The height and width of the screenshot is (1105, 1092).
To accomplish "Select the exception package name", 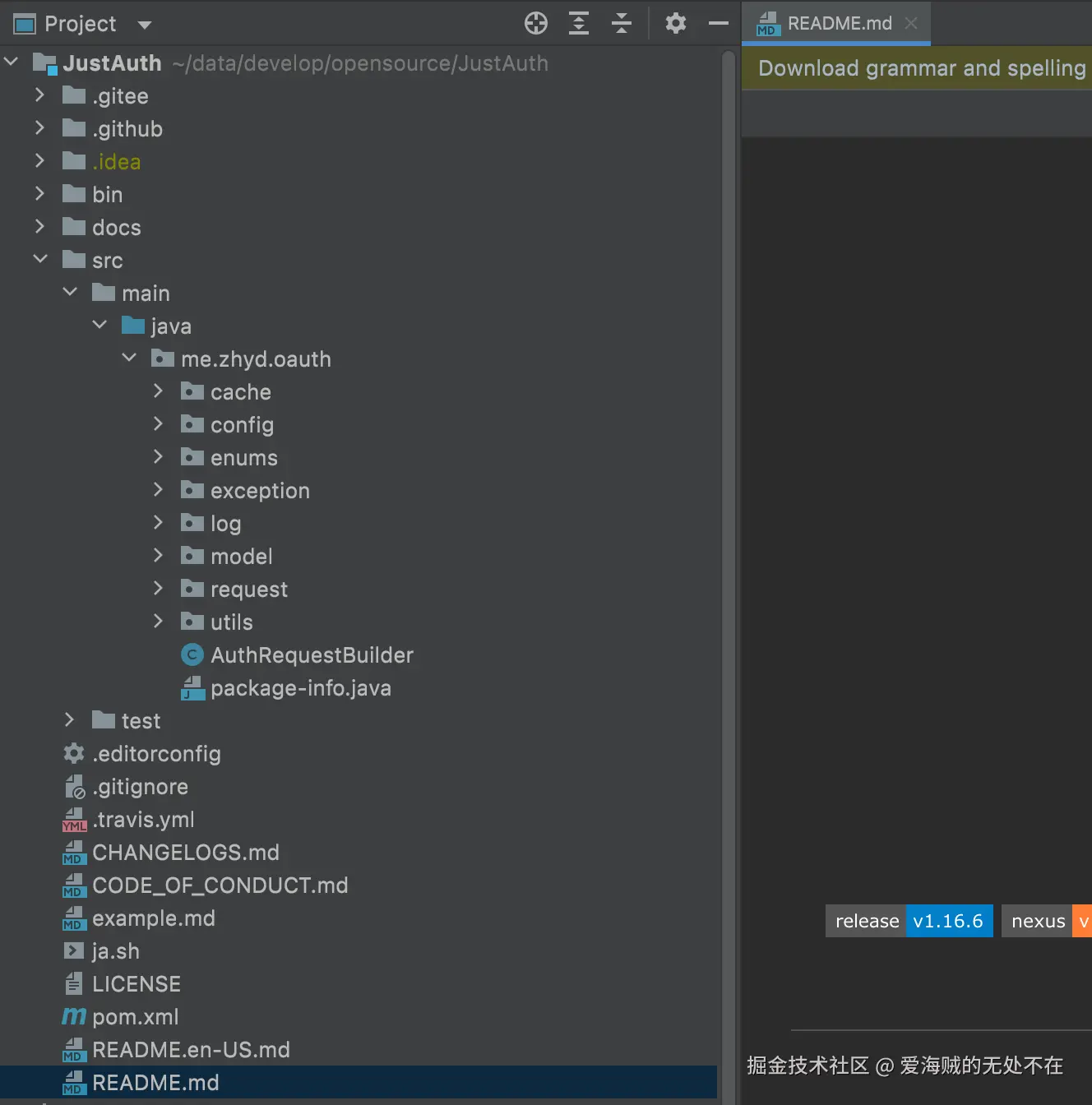I will pos(260,491).
